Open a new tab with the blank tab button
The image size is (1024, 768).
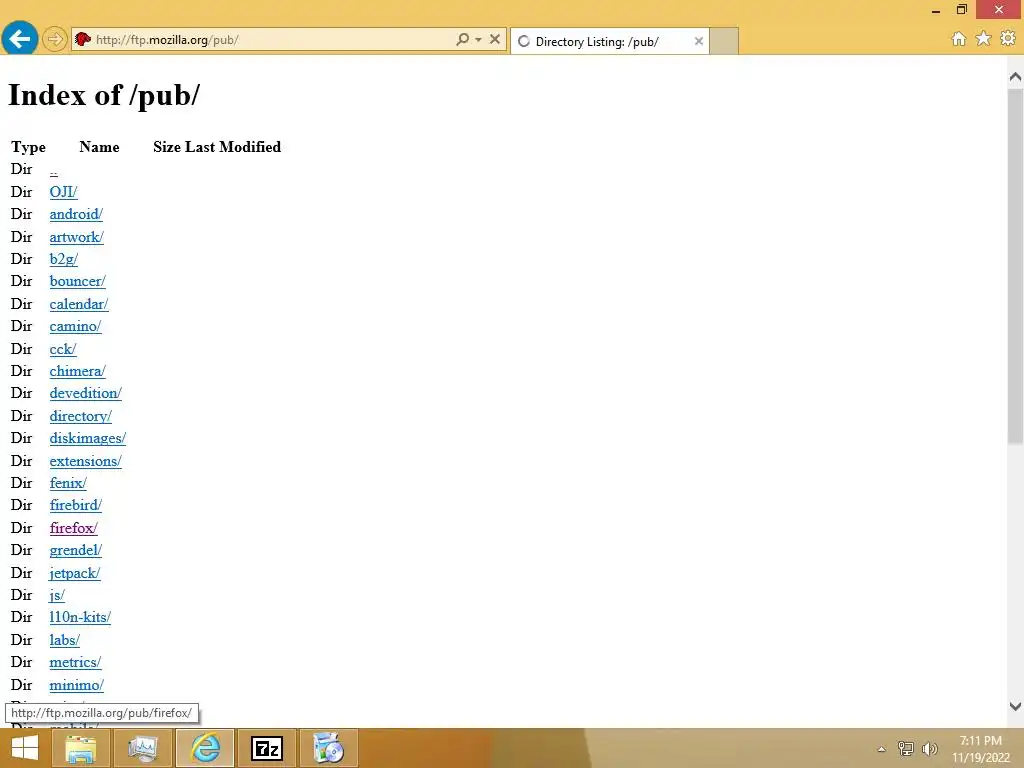click(x=724, y=41)
